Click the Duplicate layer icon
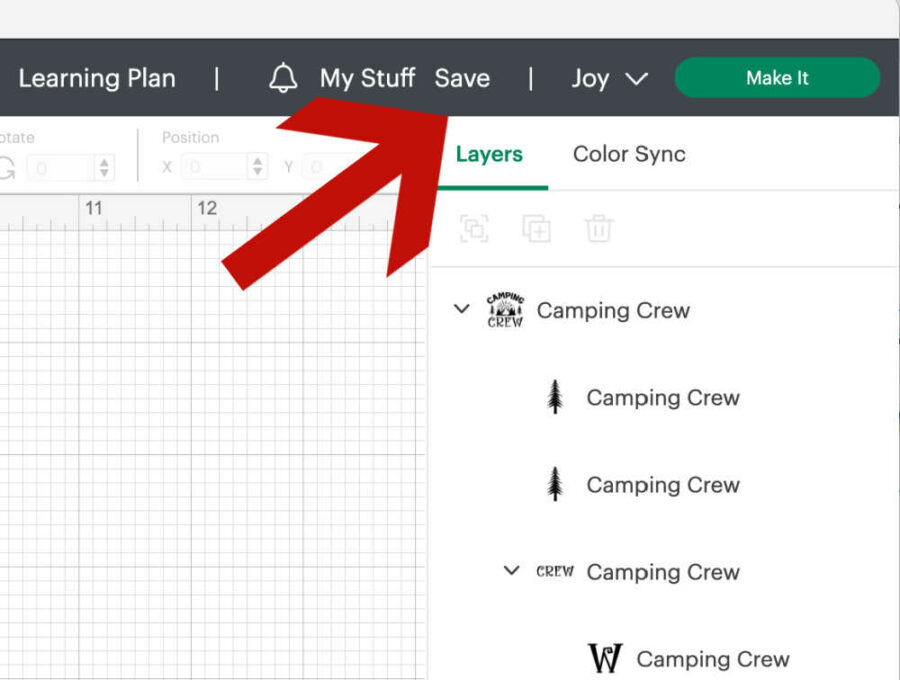Image resolution: width=900 pixels, height=680 pixels. tap(536, 229)
